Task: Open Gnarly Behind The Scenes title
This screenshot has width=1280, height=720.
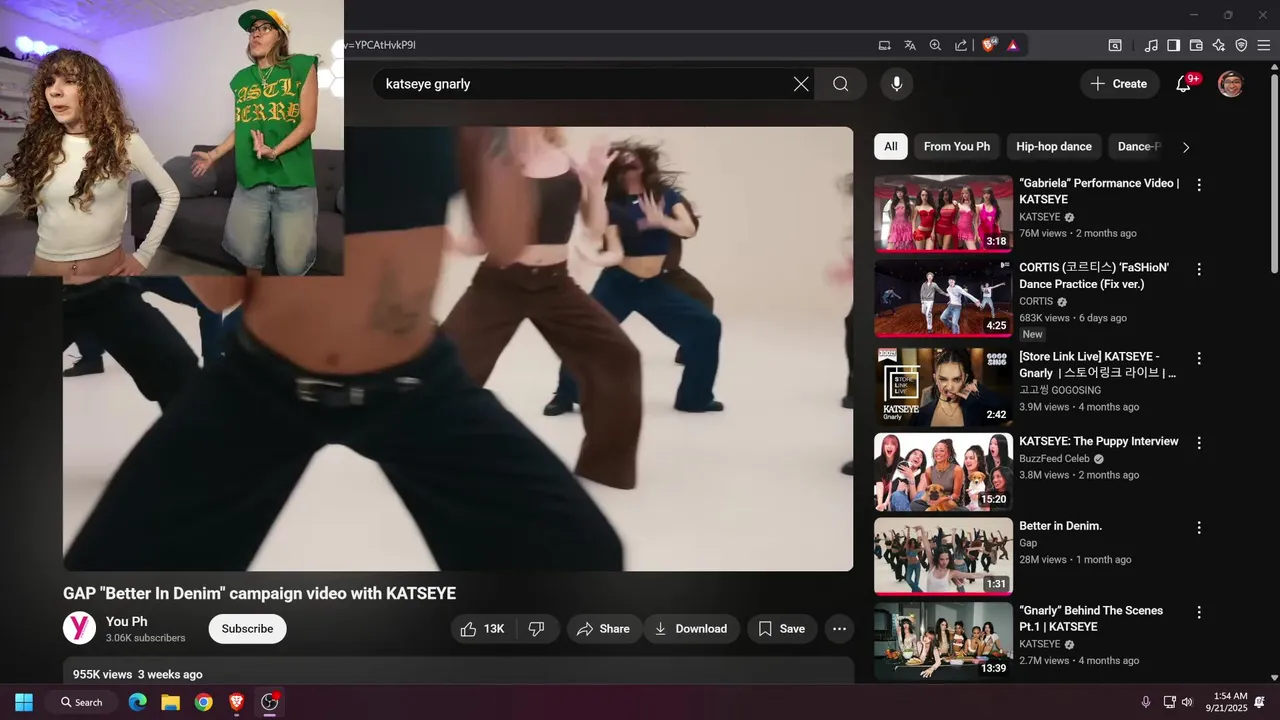Action: point(1091,619)
